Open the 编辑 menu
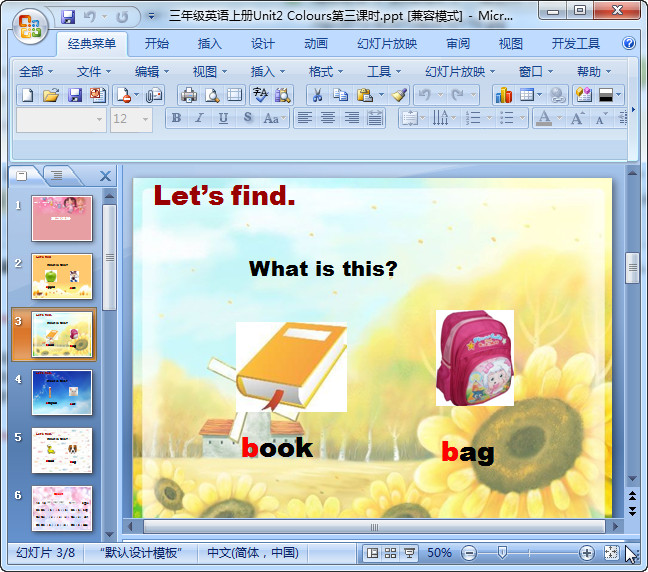 click(x=152, y=72)
